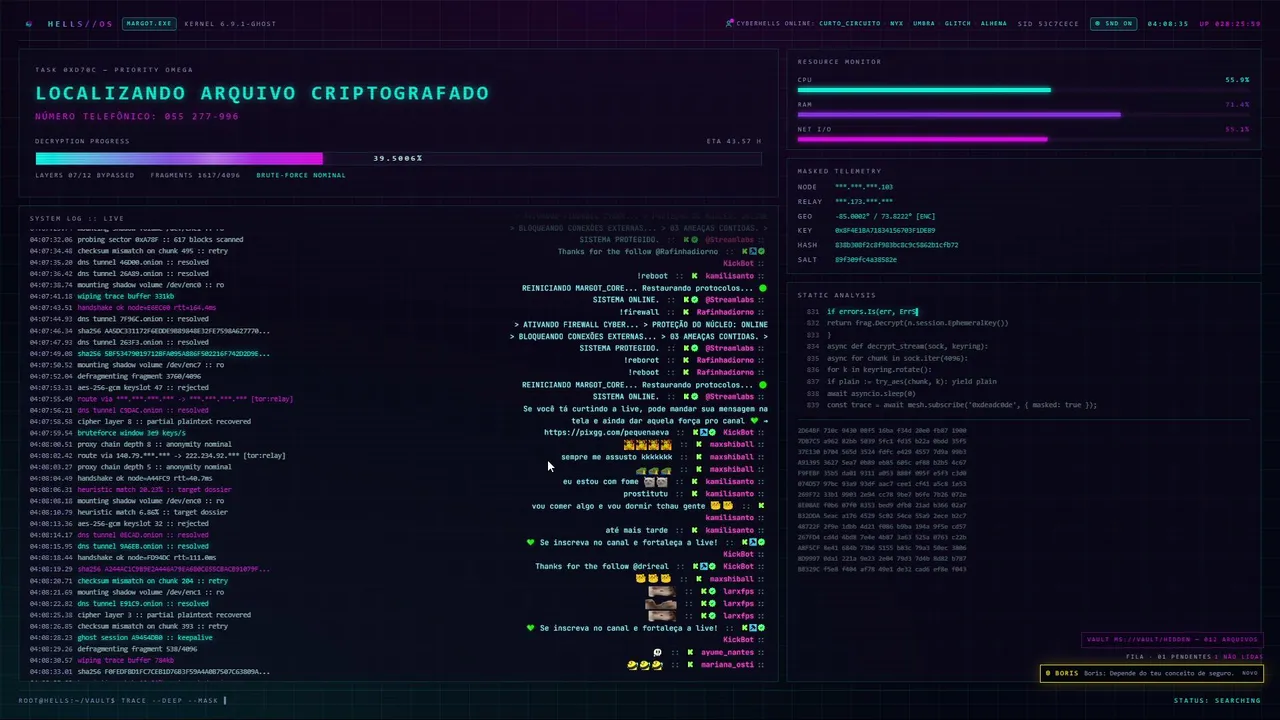1280x720 pixels.
Task: Click the NÚMERO TELEFÔNICO value
Action: point(196,117)
